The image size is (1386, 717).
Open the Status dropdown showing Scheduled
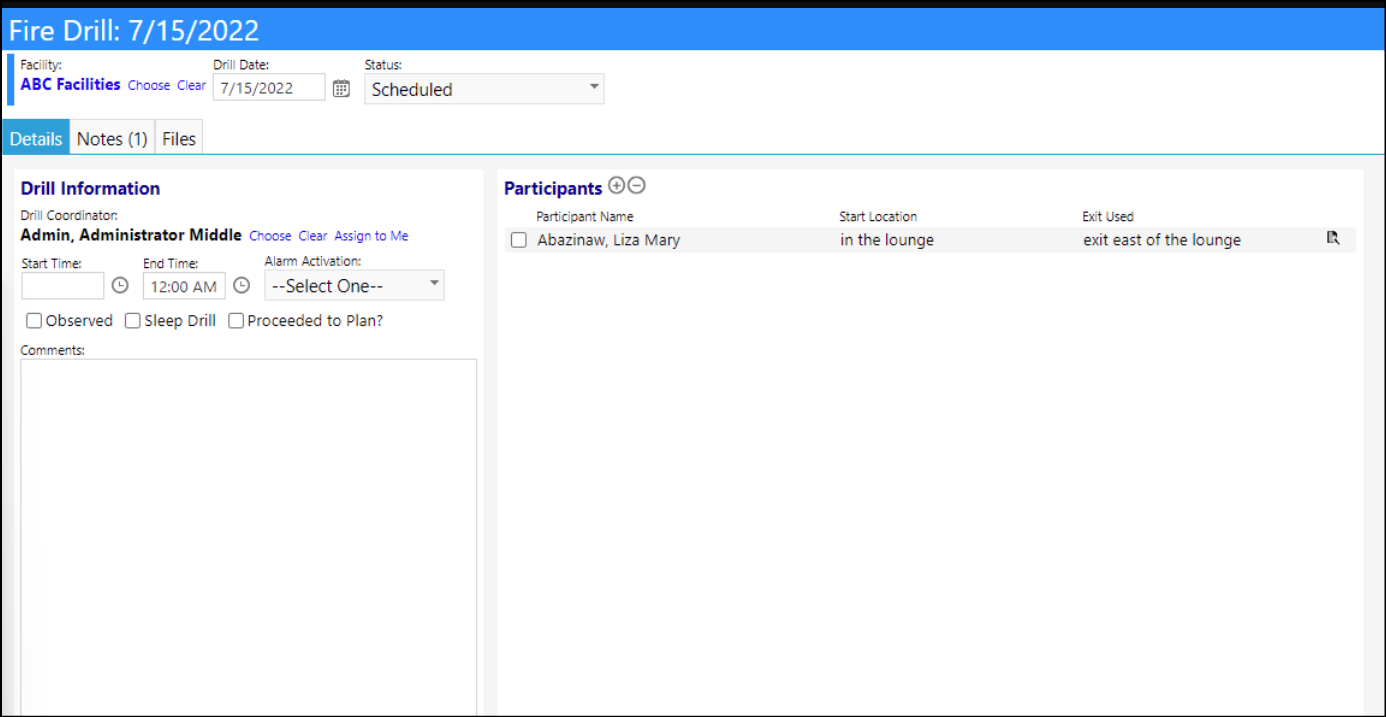click(484, 89)
